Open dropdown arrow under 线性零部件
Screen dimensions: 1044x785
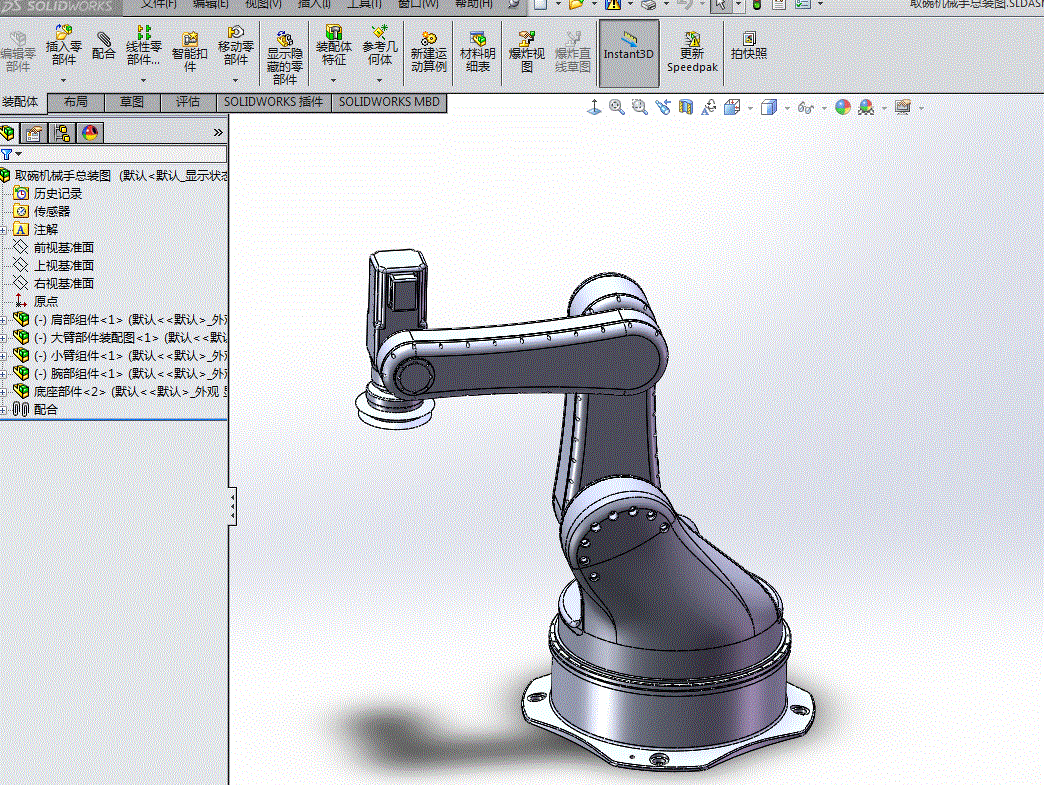(x=143, y=80)
